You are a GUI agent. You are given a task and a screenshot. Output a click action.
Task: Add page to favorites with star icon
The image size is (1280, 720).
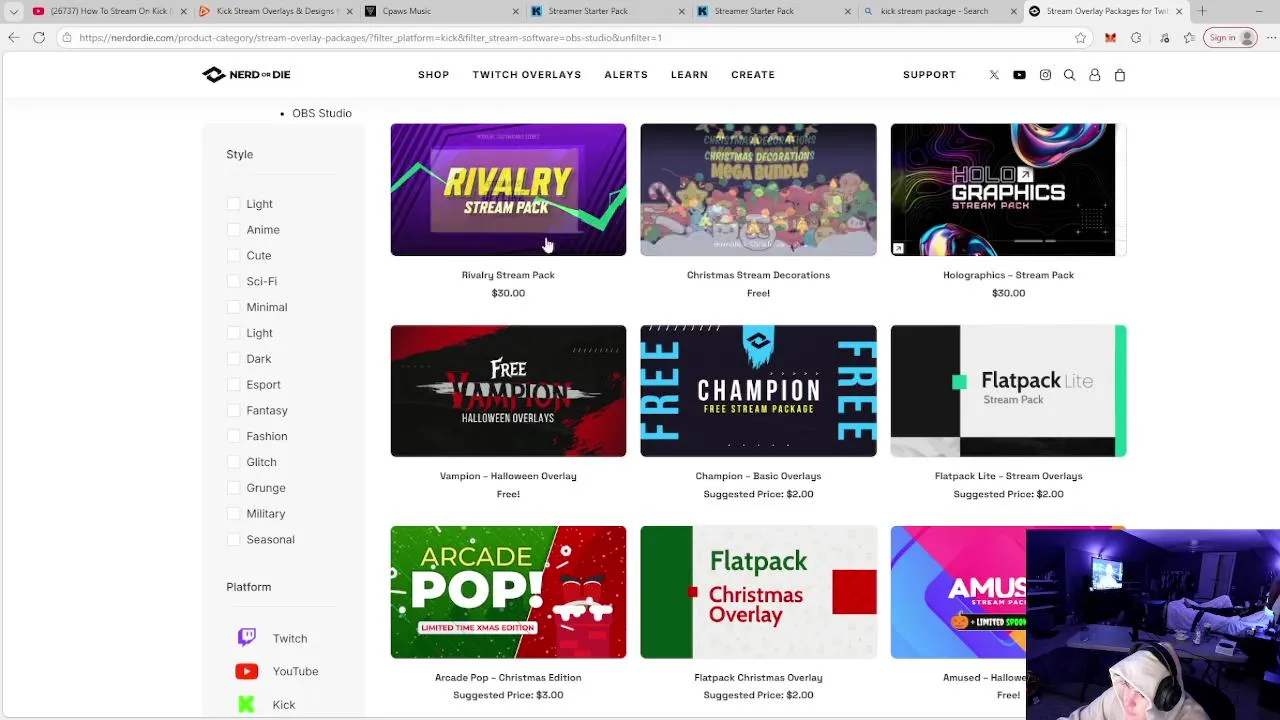coord(1081,38)
